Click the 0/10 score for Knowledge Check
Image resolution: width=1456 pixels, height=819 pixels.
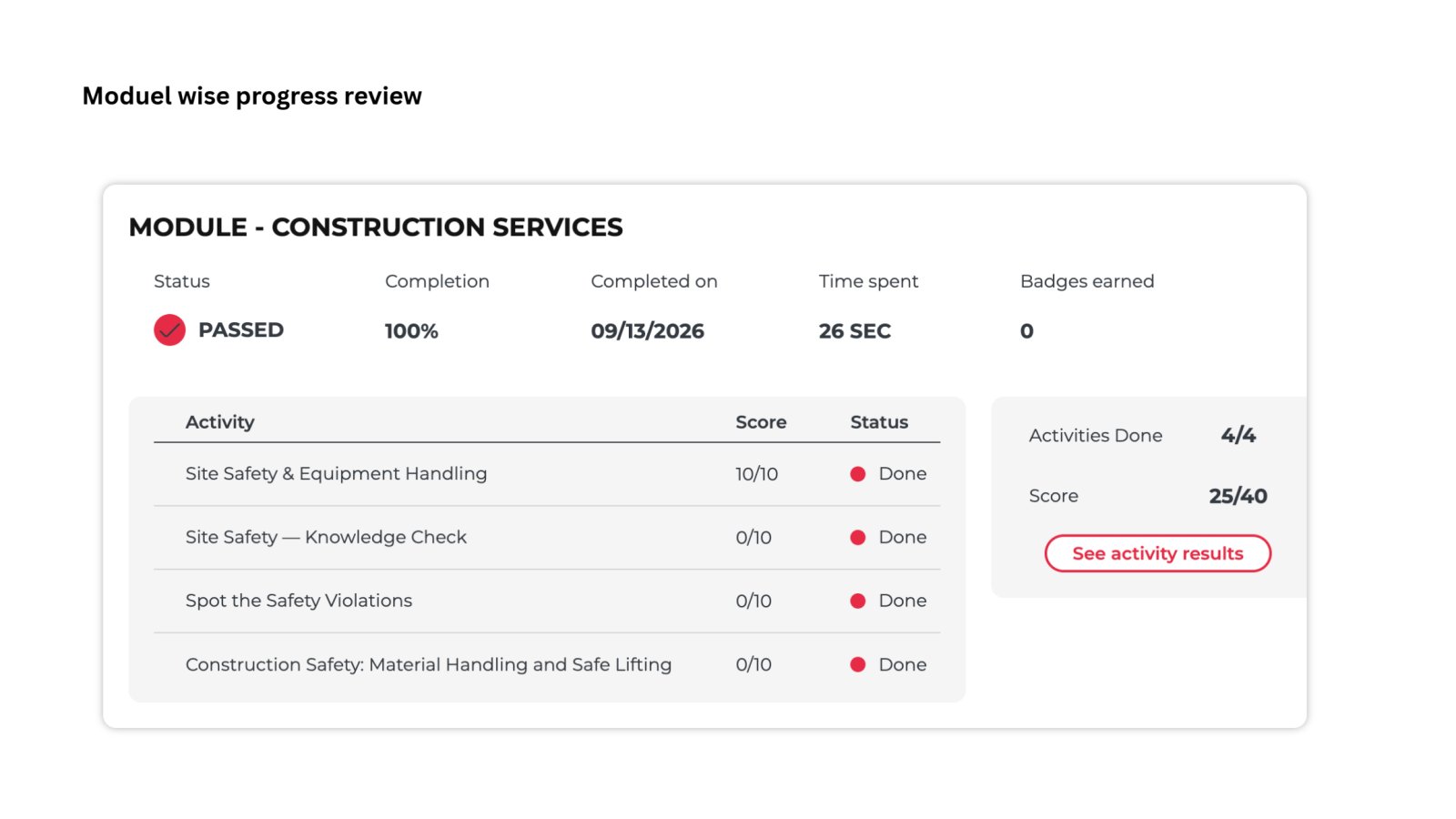[x=753, y=538]
